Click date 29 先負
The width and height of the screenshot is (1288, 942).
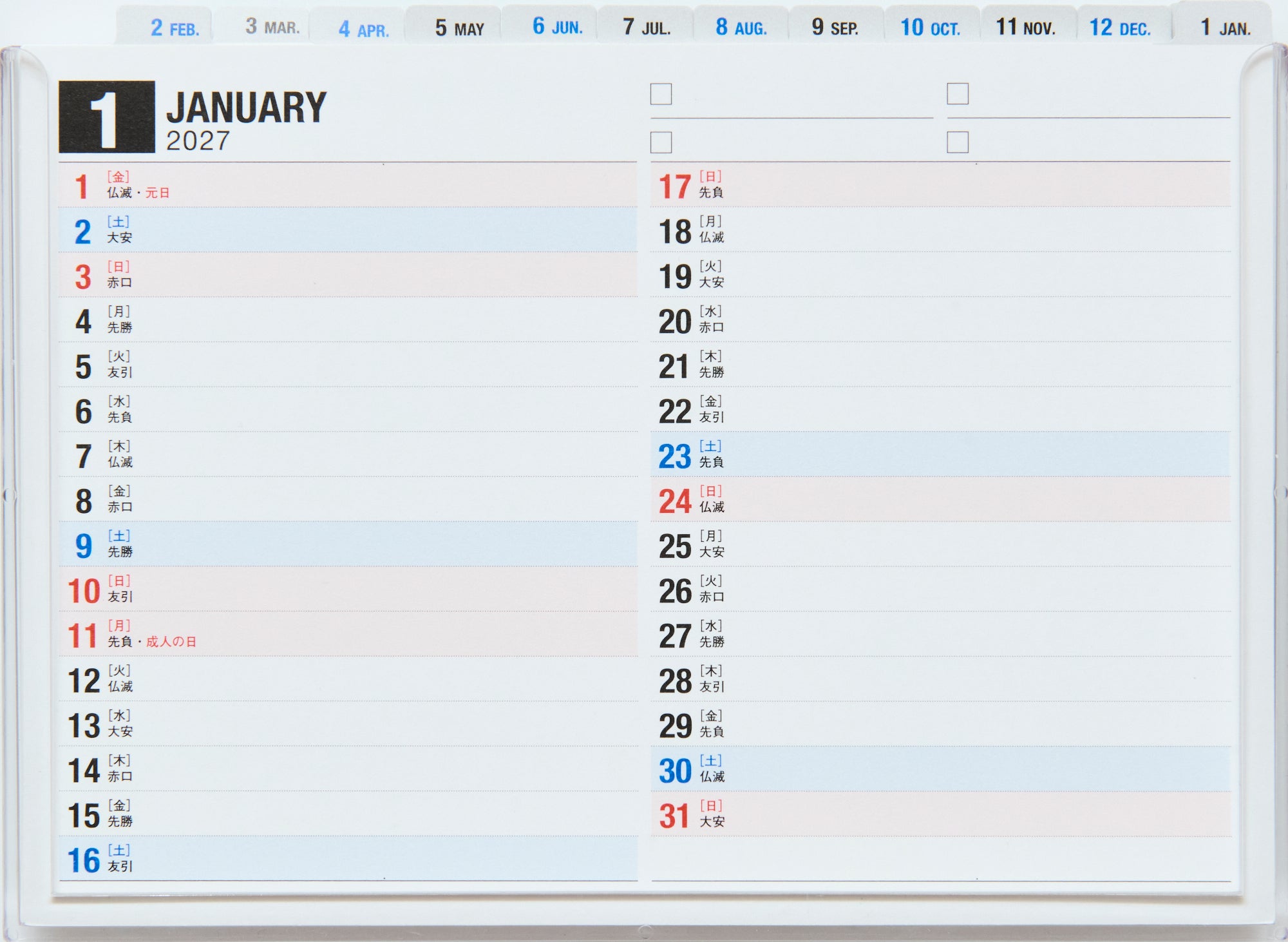(940, 724)
